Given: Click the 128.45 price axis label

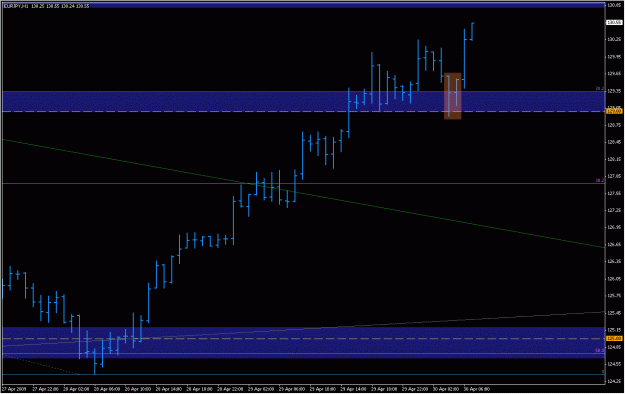Looking at the screenshot, I should pyautogui.click(x=614, y=142).
